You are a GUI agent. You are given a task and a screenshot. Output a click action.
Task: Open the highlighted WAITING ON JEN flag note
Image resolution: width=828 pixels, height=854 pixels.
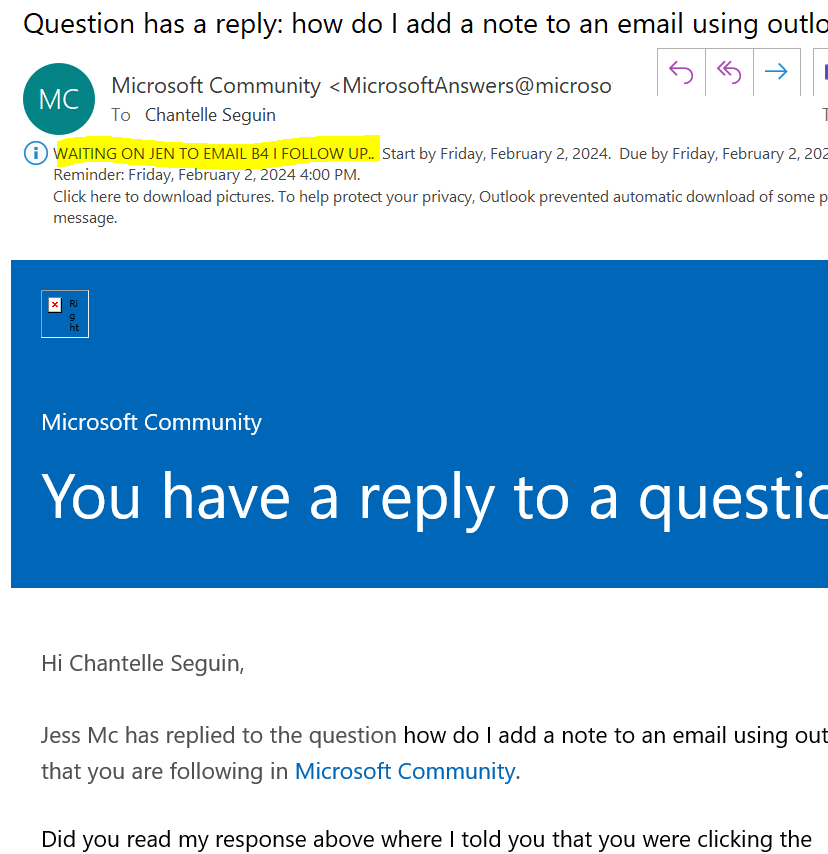[214, 154]
